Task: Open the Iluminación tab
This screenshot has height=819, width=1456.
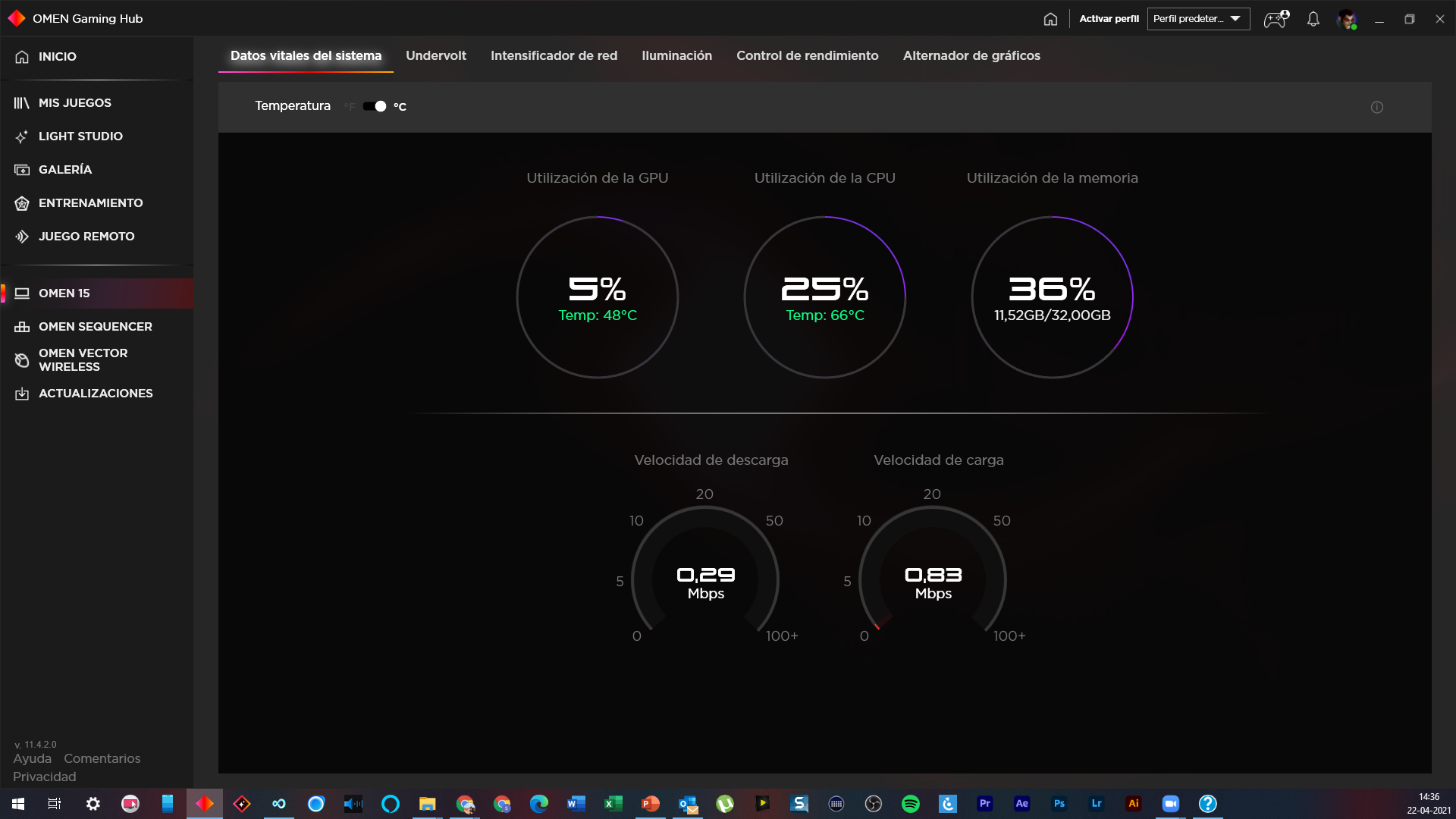Action: coord(676,55)
